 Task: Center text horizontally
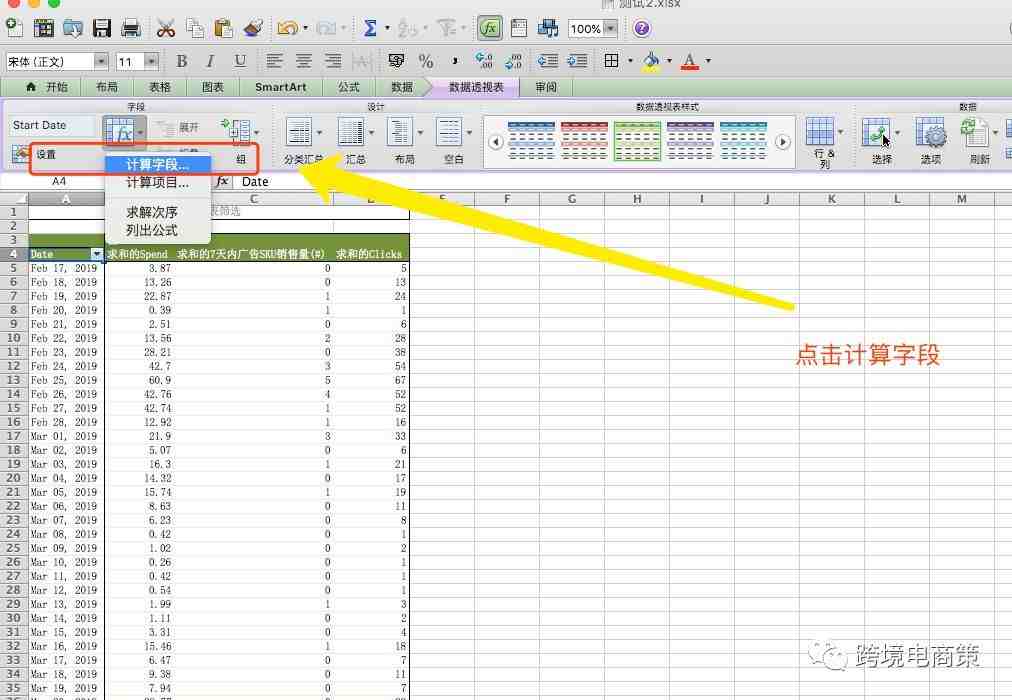303,61
